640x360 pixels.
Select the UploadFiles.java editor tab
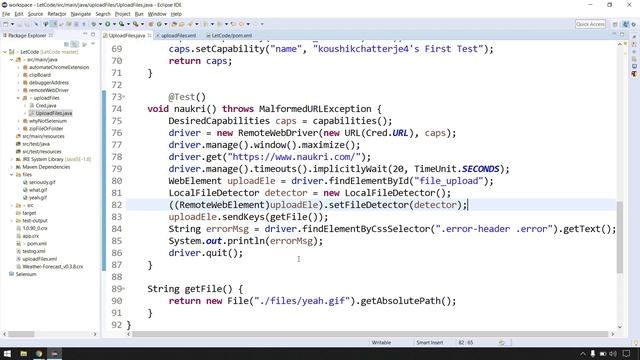(x=127, y=36)
